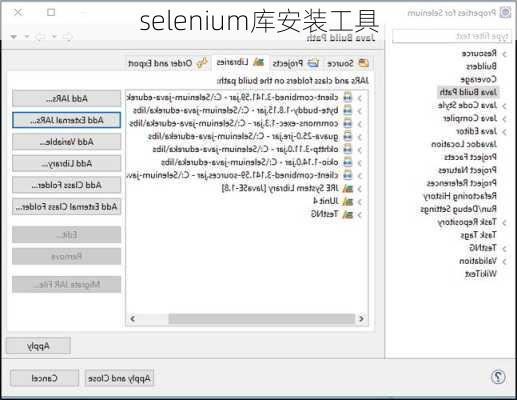Click the Cancel button
Screen dimensions: 517x400
pos(44,378)
